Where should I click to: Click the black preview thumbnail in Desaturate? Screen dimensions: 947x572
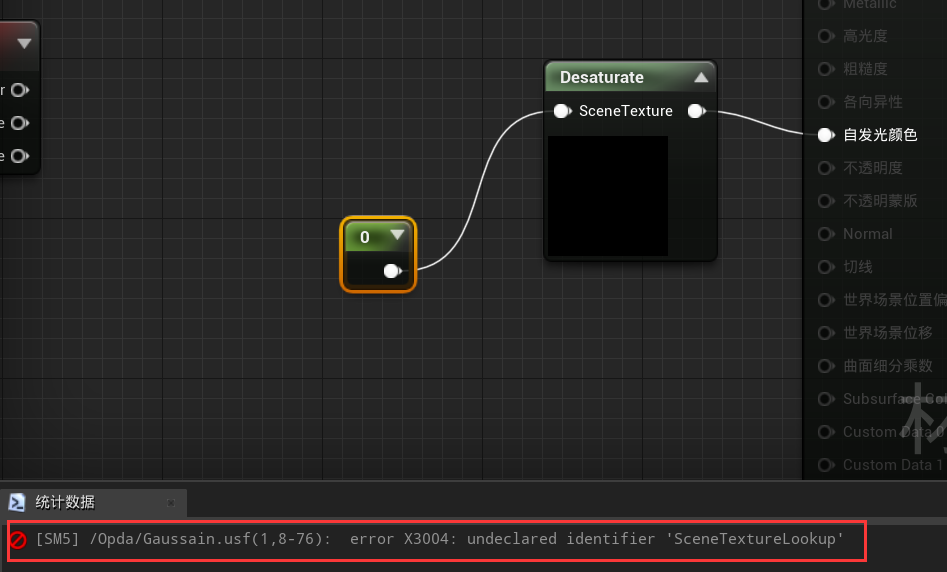(608, 196)
